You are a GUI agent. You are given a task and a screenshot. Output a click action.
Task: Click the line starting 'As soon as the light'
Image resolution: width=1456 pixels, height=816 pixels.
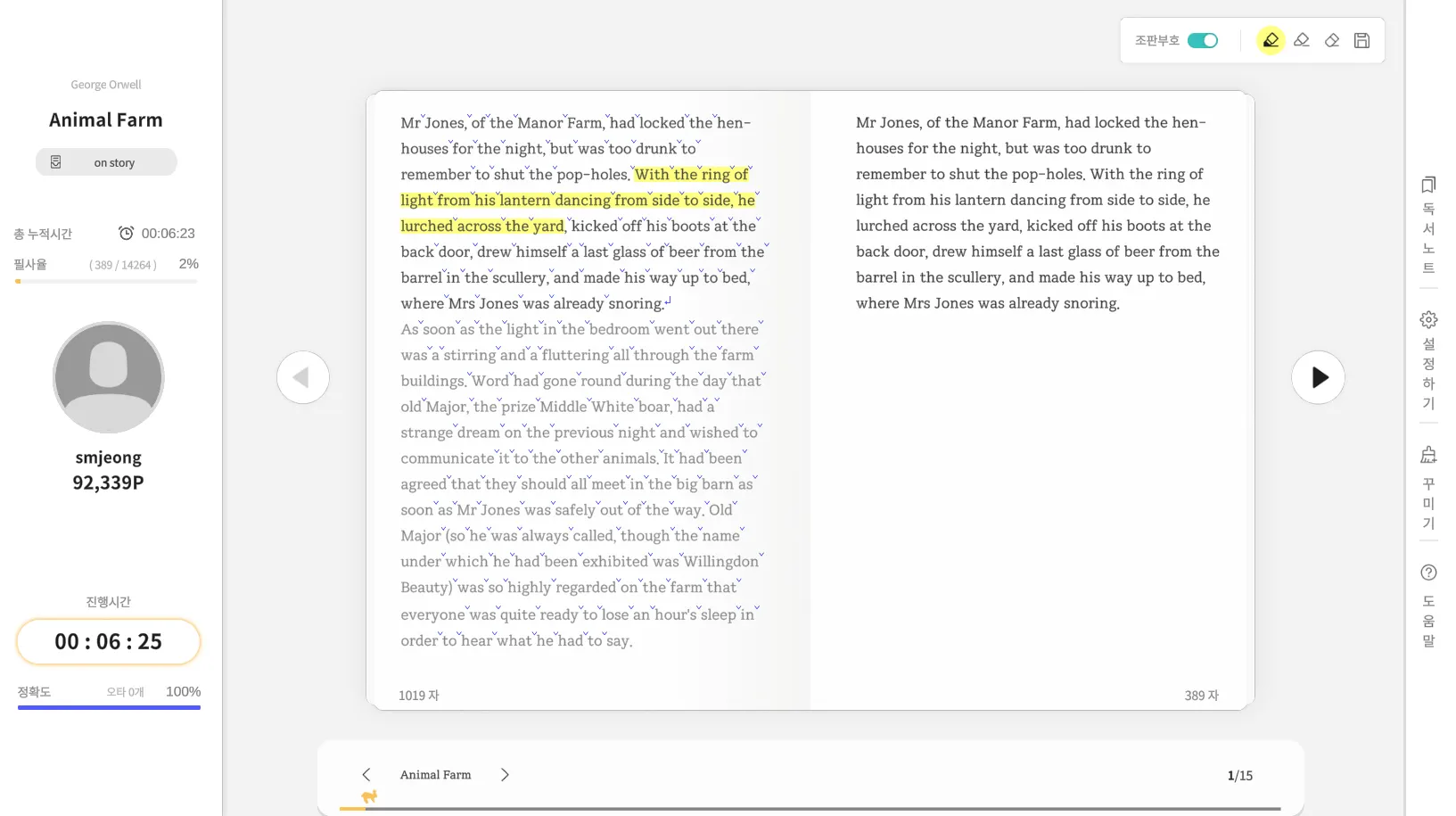click(x=580, y=329)
